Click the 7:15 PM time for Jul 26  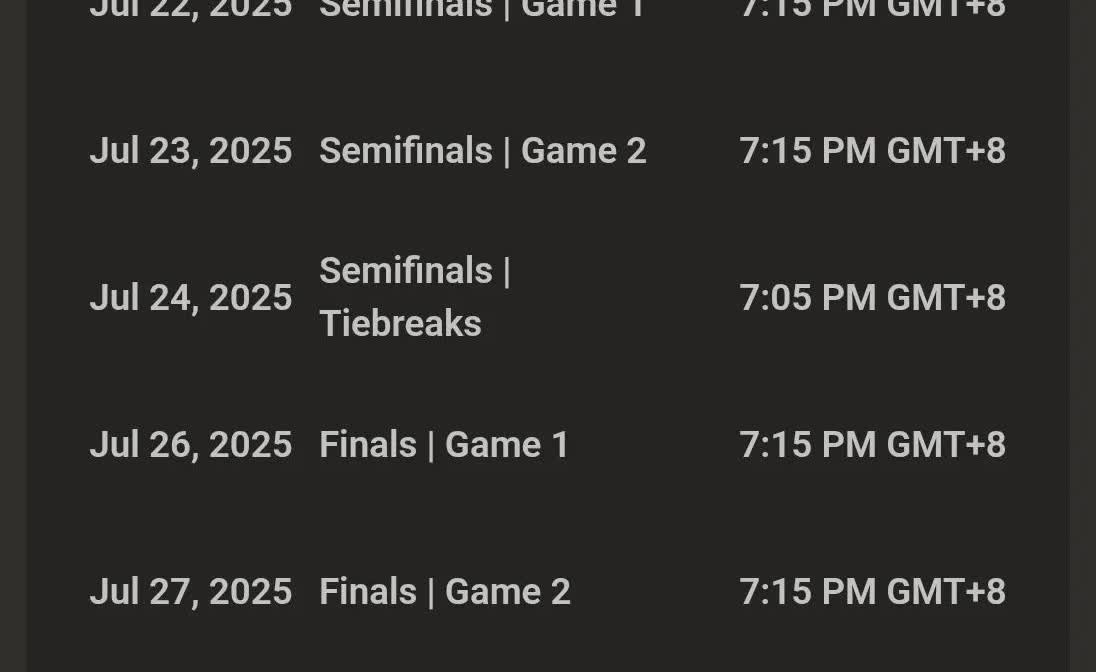[872, 445]
